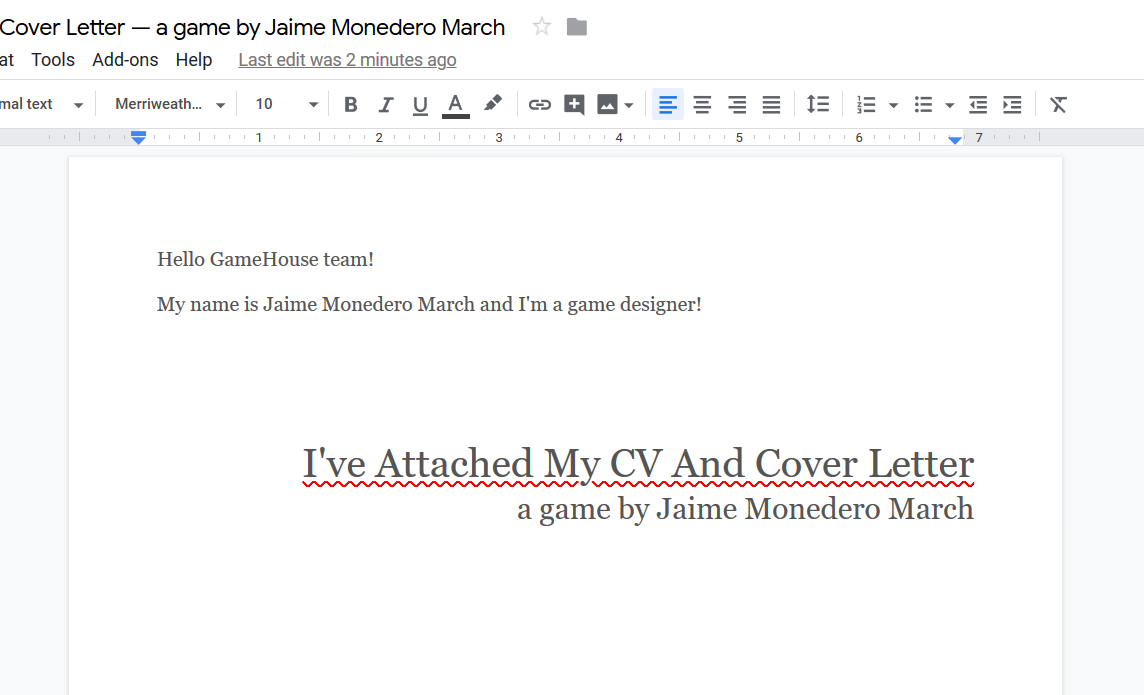Select justify alignment
The width and height of the screenshot is (1144, 695).
(x=771, y=104)
